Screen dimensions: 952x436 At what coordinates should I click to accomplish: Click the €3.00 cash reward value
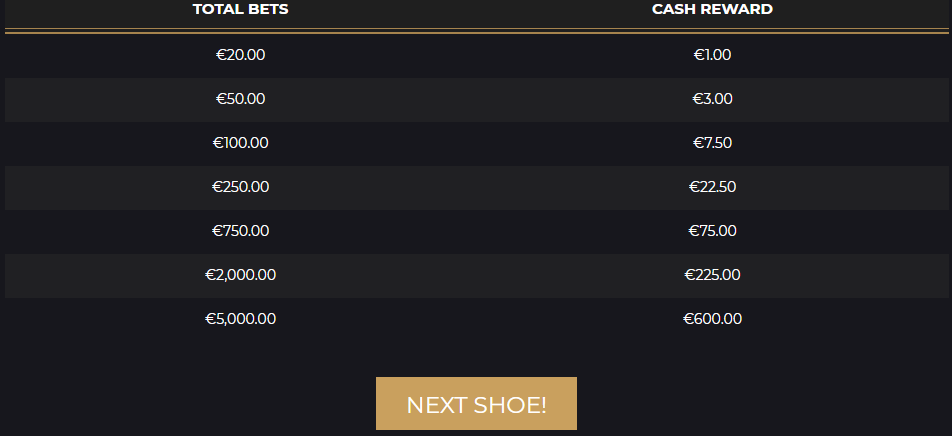tap(712, 99)
